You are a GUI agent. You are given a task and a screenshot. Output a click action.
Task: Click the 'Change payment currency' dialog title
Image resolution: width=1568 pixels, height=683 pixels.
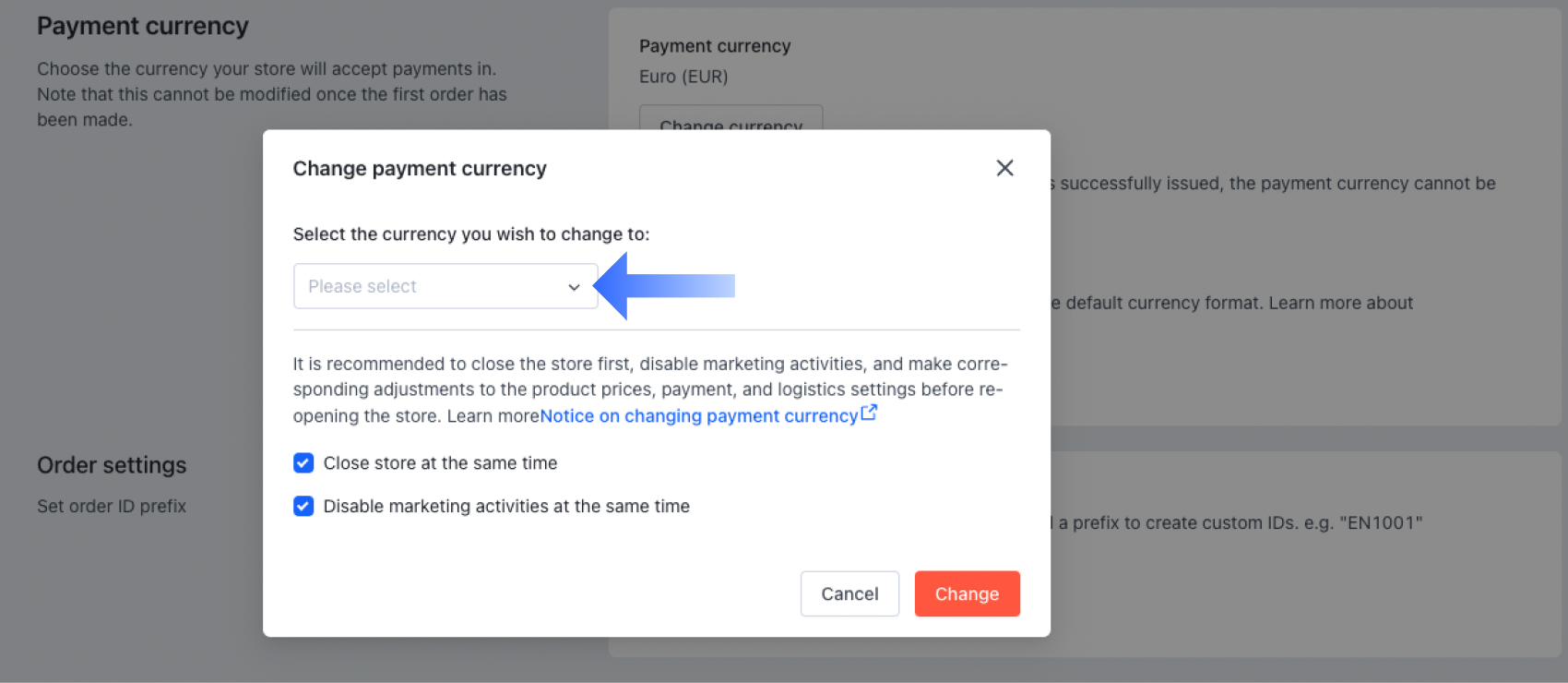420,169
